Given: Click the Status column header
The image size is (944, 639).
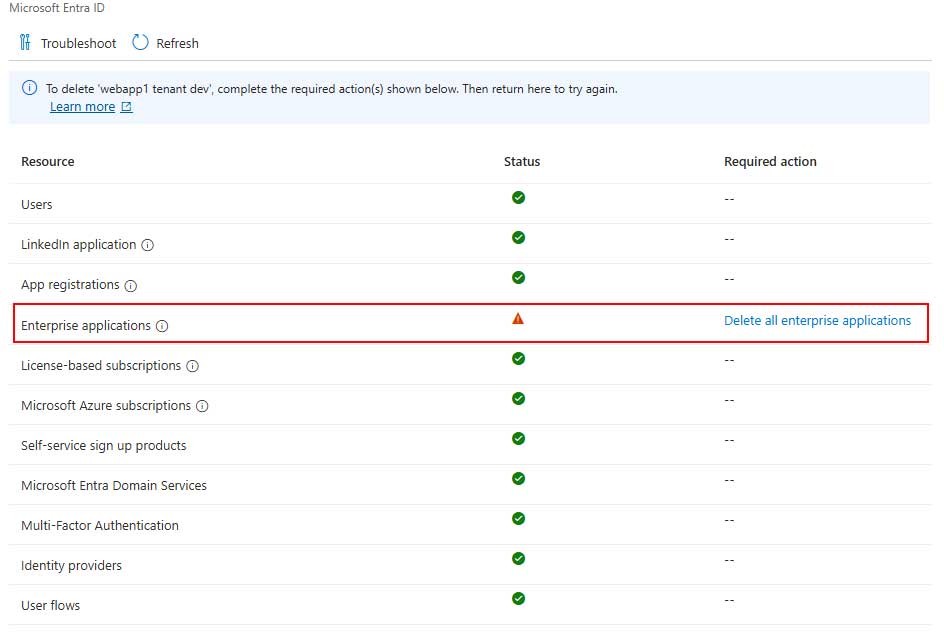Looking at the screenshot, I should [522, 161].
